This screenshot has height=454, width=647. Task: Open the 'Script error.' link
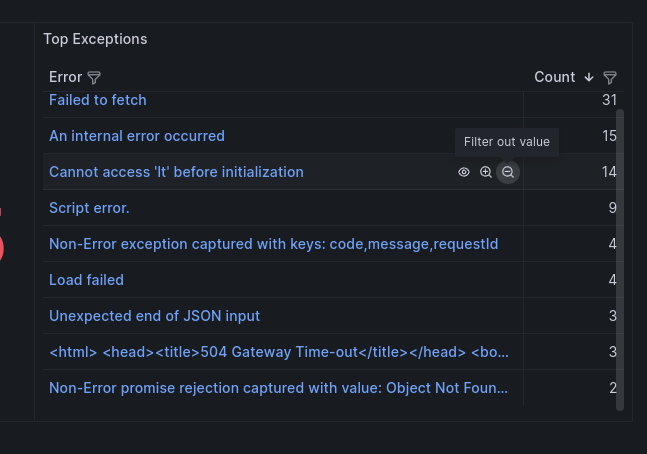pos(89,208)
